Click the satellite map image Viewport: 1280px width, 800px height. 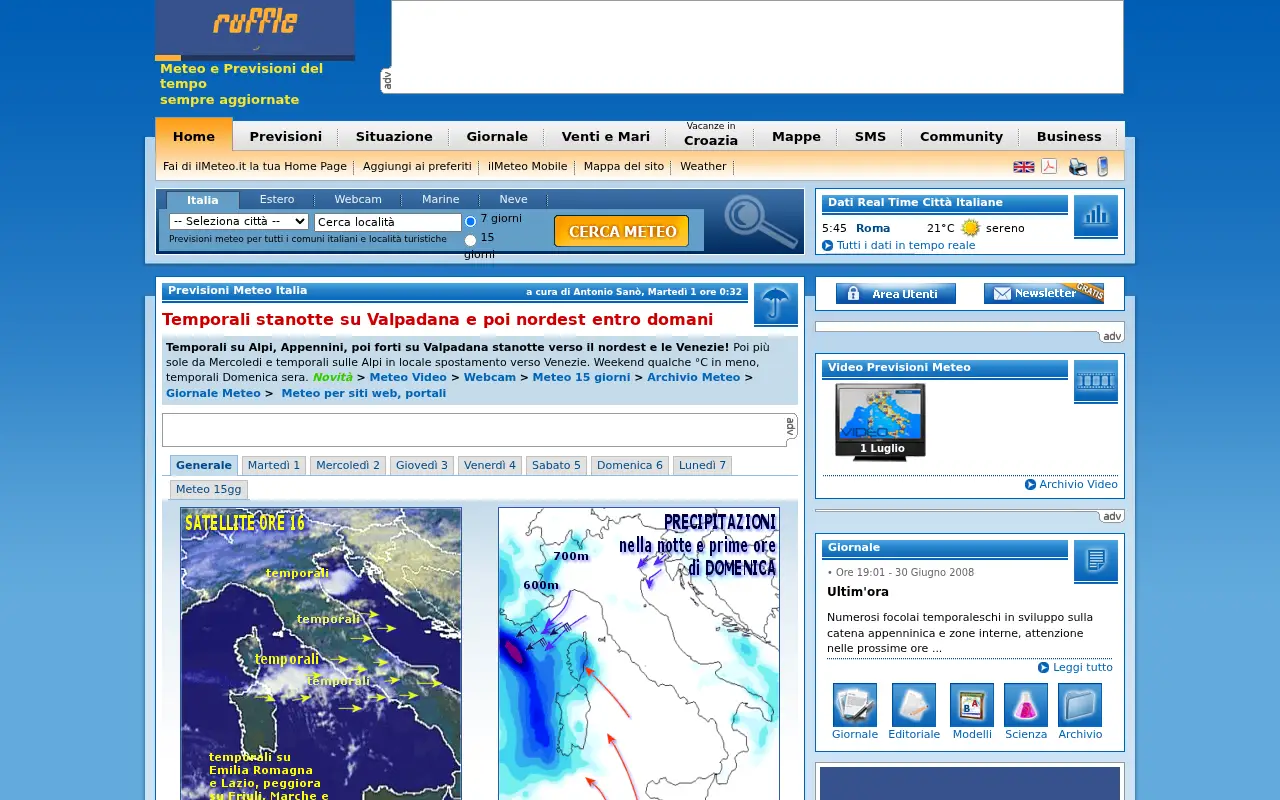tap(321, 654)
